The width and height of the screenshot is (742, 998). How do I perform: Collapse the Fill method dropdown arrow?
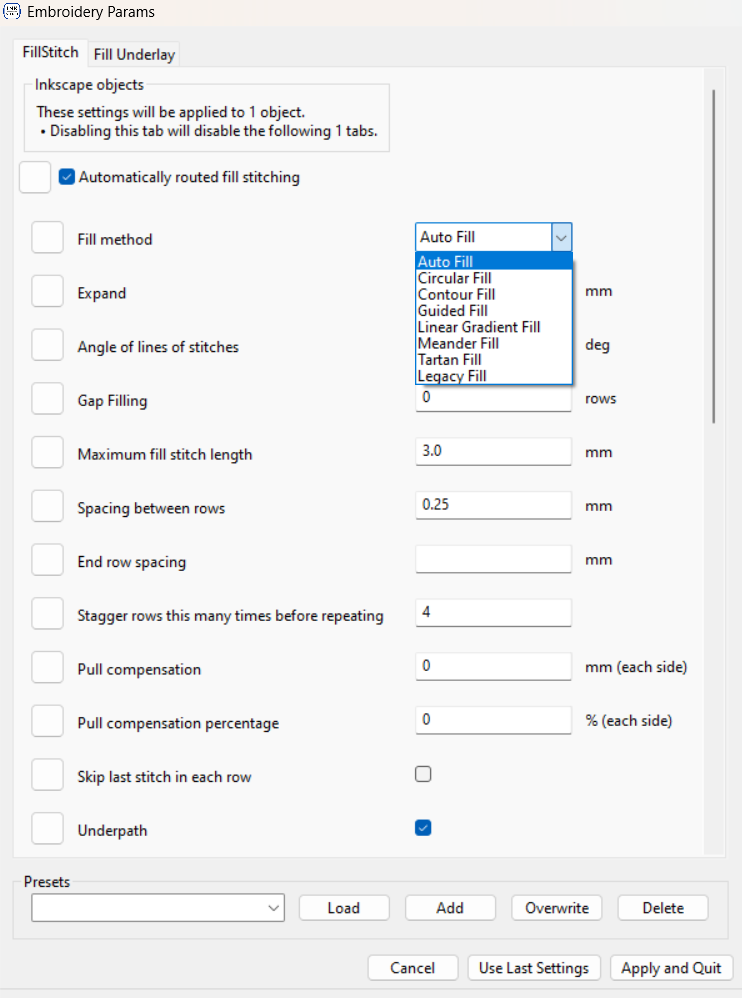561,237
